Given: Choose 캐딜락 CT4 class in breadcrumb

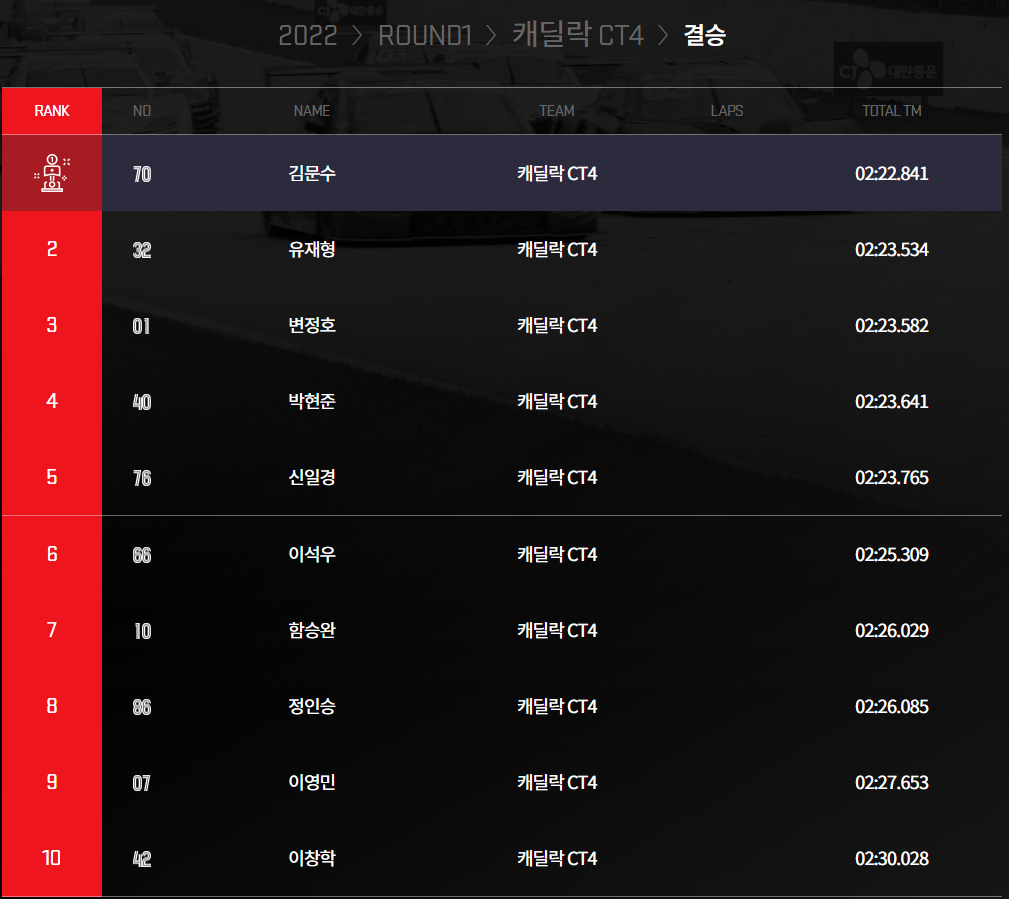Looking at the screenshot, I should [578, 34].
